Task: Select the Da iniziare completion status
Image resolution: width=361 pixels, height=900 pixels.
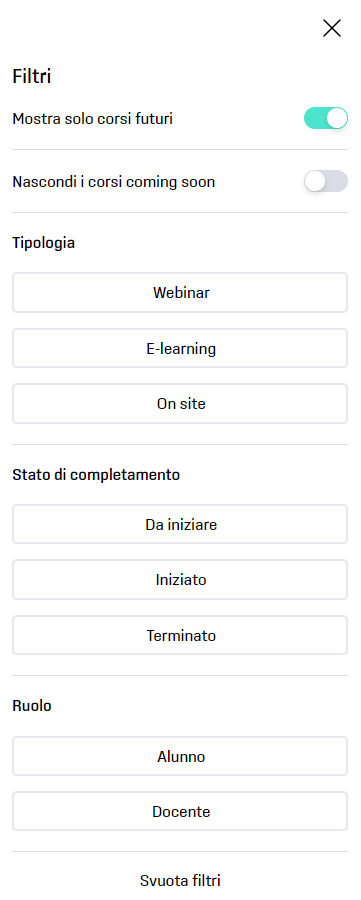Action: 180,524
